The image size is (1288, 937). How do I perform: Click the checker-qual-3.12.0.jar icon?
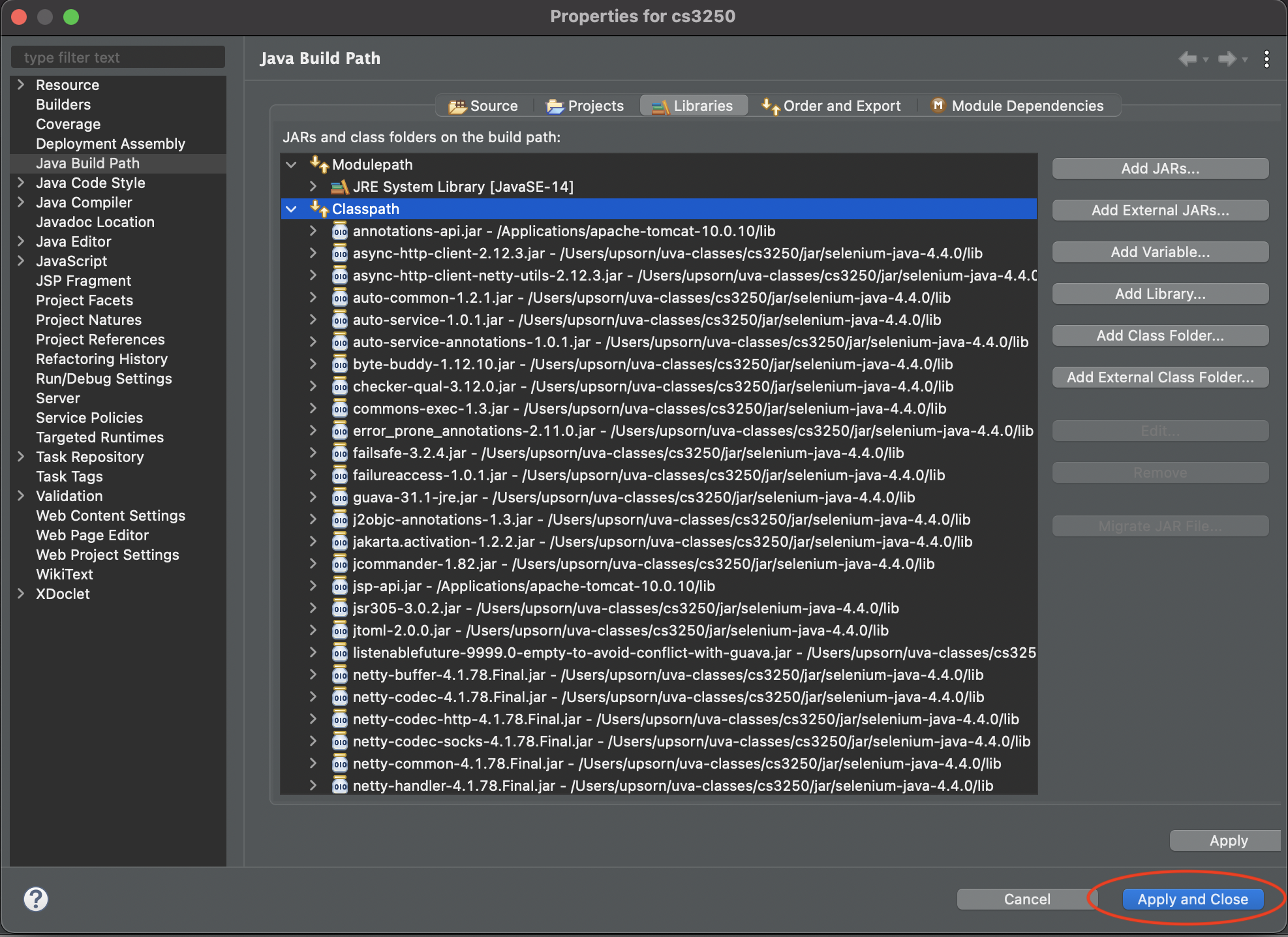pos(339,386)
